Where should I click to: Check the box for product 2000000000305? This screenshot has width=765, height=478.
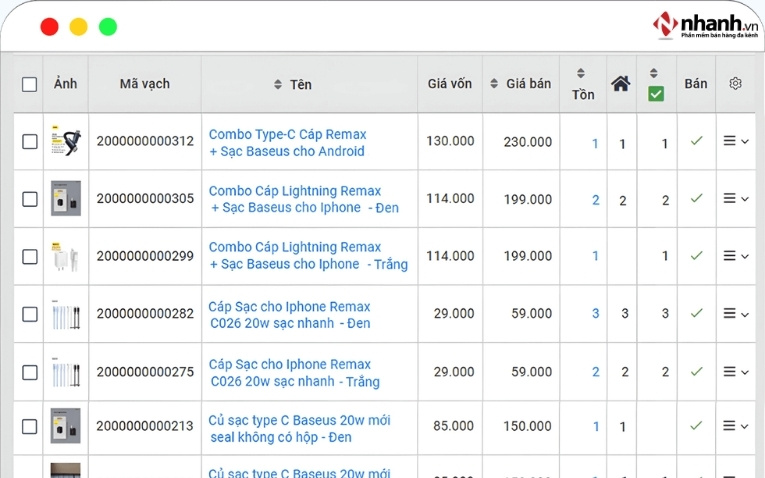click(x=30, y=199)
